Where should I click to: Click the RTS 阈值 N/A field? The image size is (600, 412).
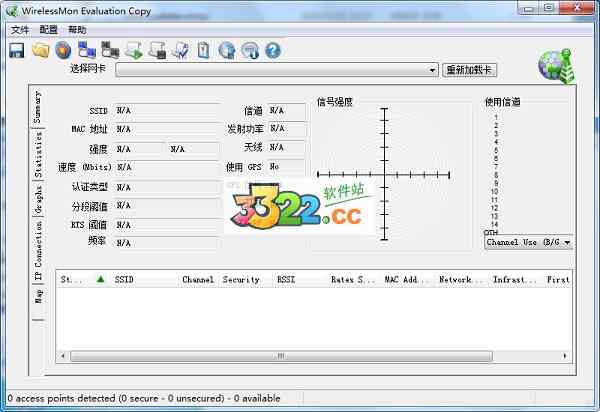[167, 225]
